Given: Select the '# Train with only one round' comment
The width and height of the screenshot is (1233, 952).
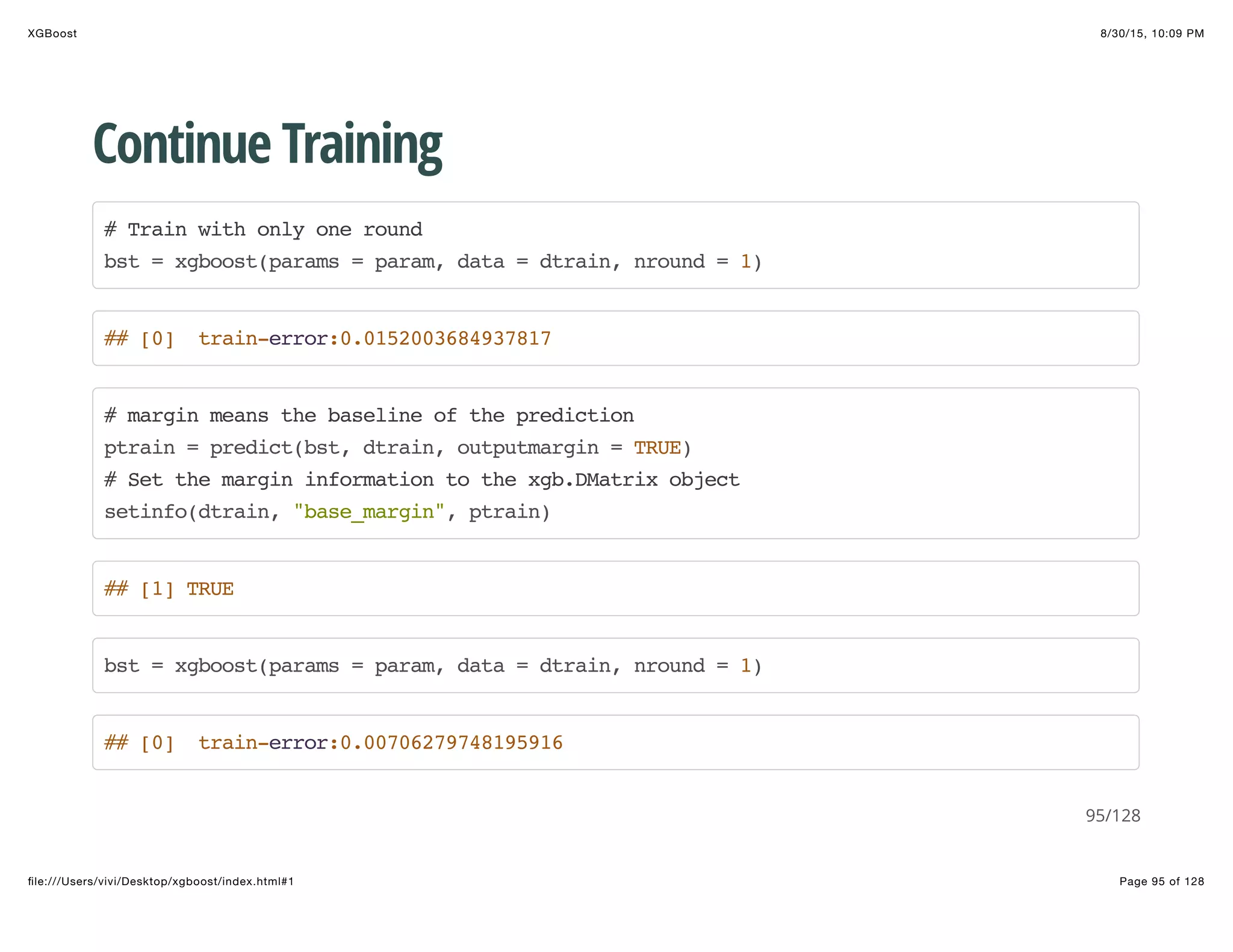Looking at the screenshot, I should (263, 230).
